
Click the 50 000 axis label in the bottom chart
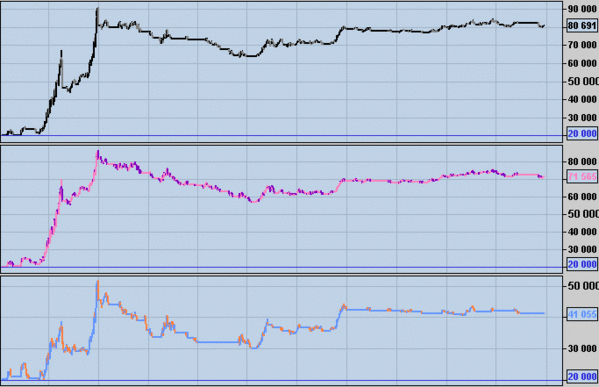click(x=583, y=286)
